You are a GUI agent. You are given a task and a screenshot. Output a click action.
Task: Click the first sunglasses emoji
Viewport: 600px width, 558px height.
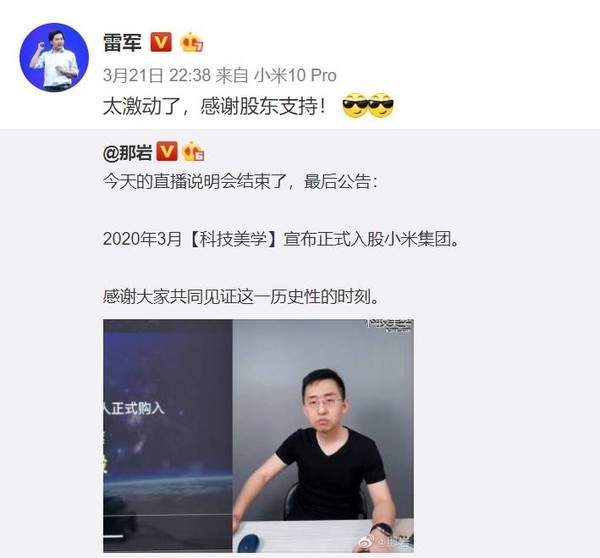[x=355, y=105]
